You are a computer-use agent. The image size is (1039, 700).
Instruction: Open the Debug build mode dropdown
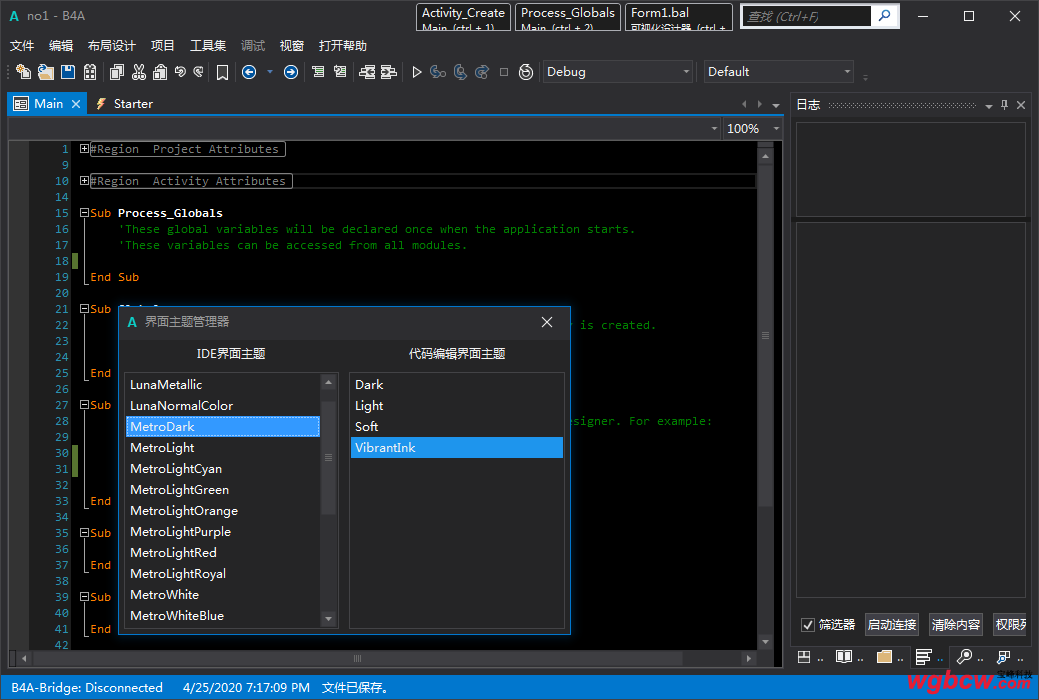618,72
